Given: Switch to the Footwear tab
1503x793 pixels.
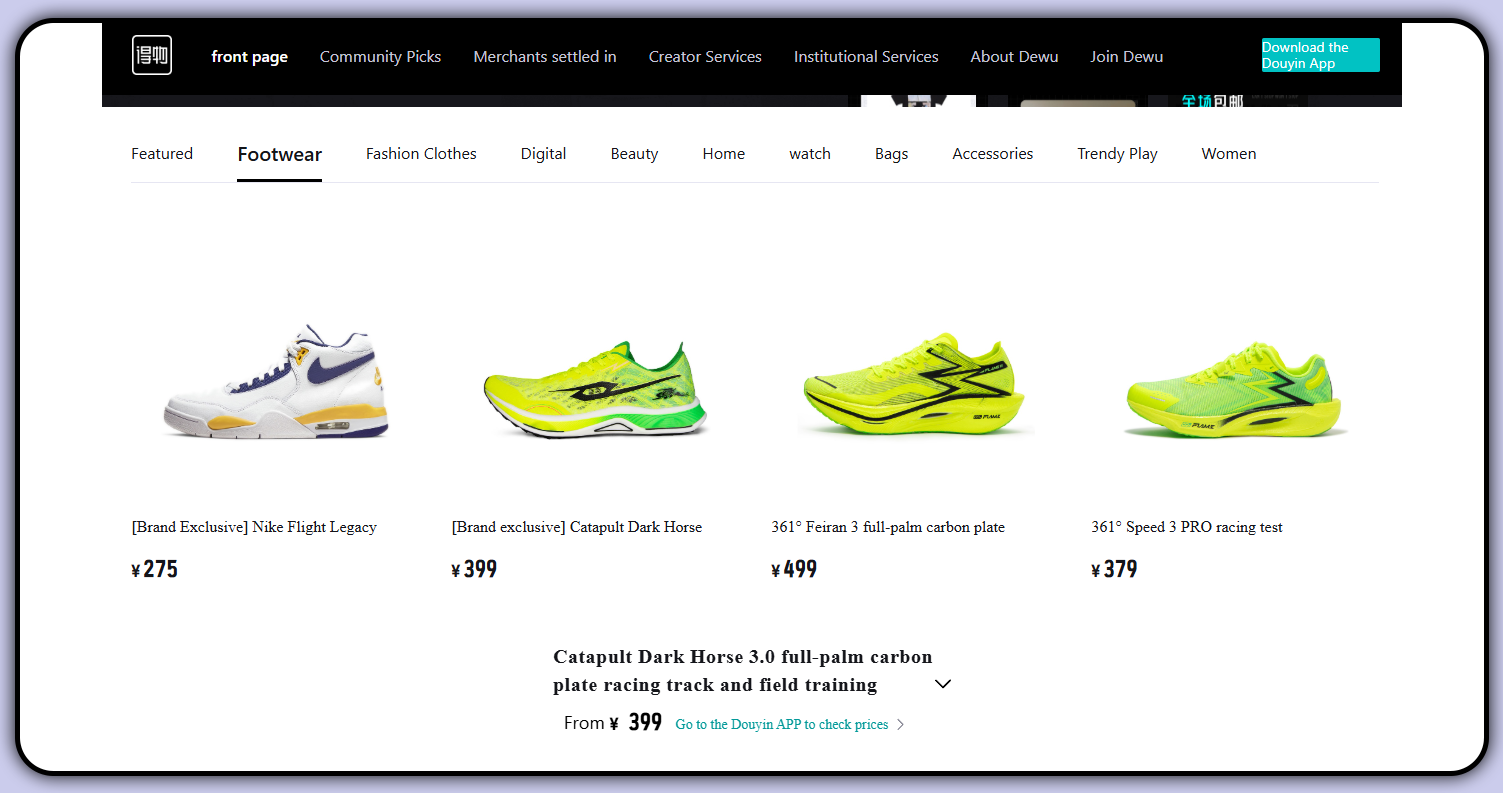Looking at the screenshot, I should tap(279, 154).
